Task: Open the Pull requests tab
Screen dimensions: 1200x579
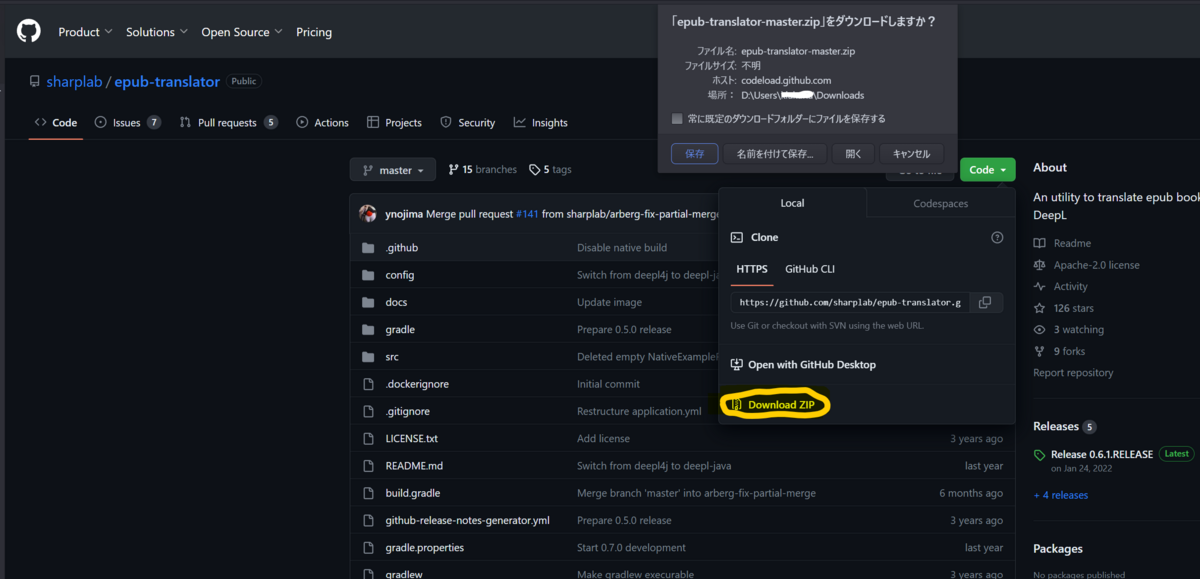Action: click(228, 123)
